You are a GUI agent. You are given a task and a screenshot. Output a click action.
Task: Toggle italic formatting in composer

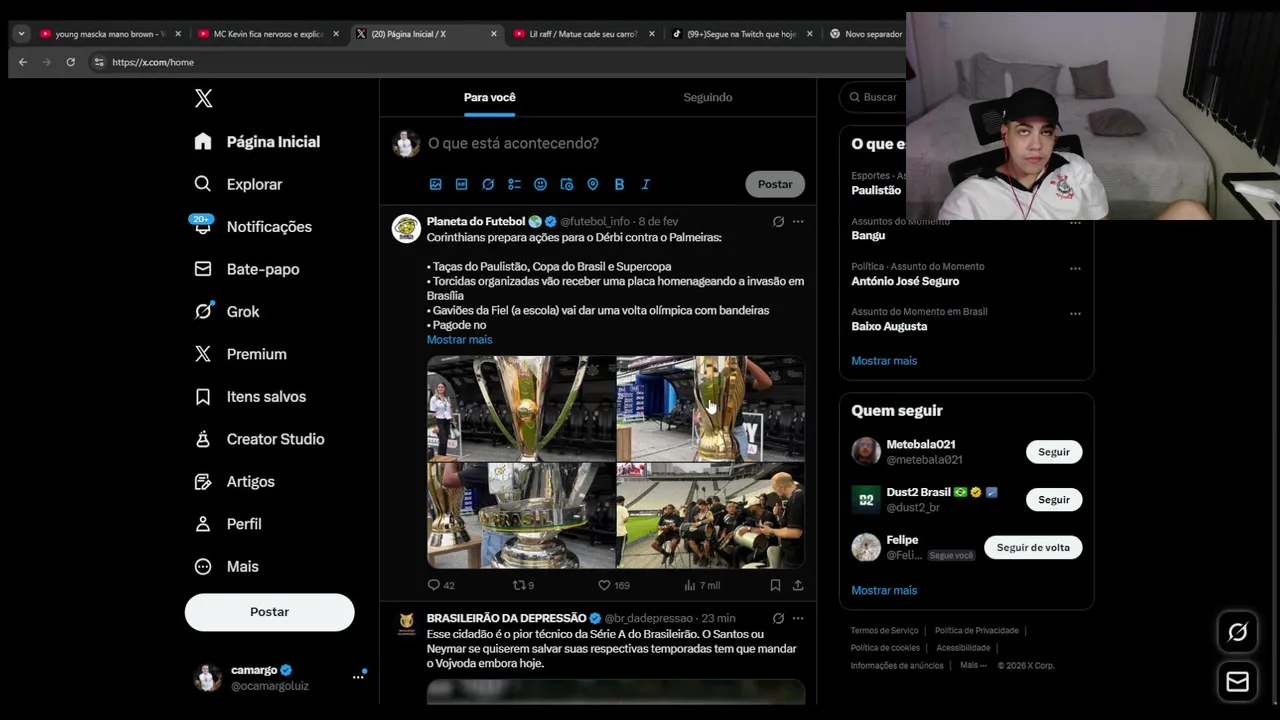click(645, 184)
